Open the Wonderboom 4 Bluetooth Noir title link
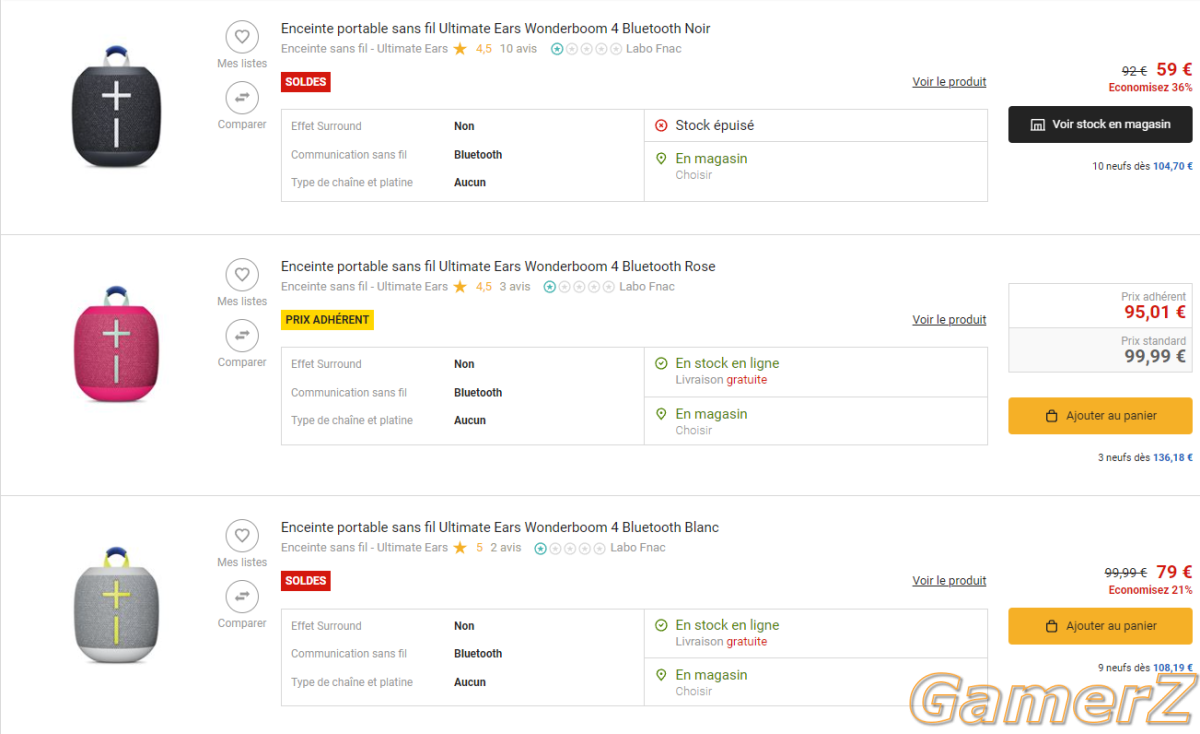 pos(496,28)
